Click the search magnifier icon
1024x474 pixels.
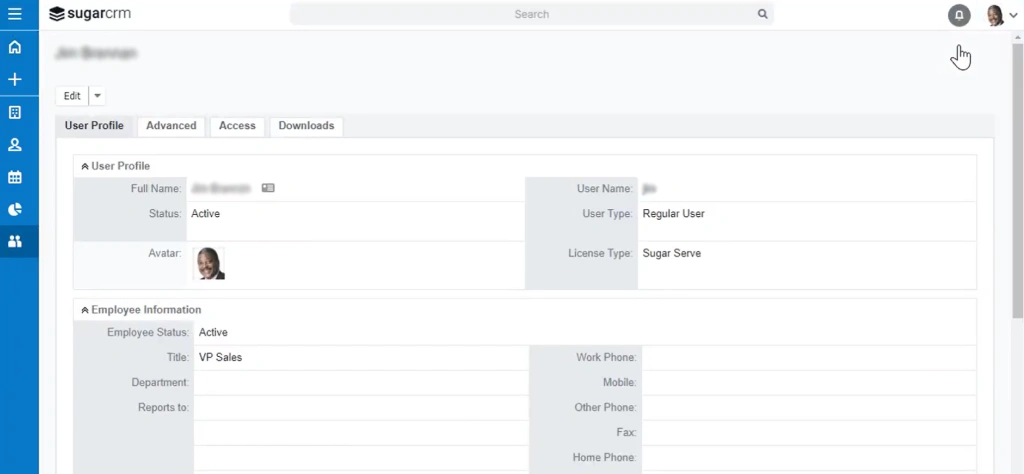[x=762, y=14]
